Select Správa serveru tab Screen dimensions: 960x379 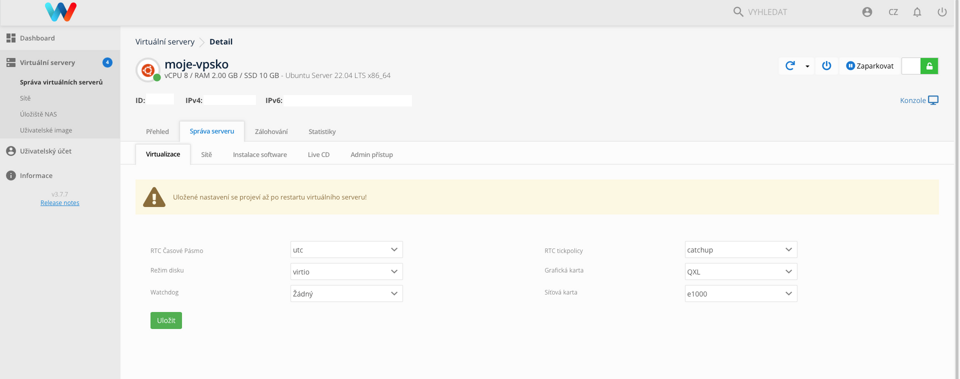(x=212, y=132)
